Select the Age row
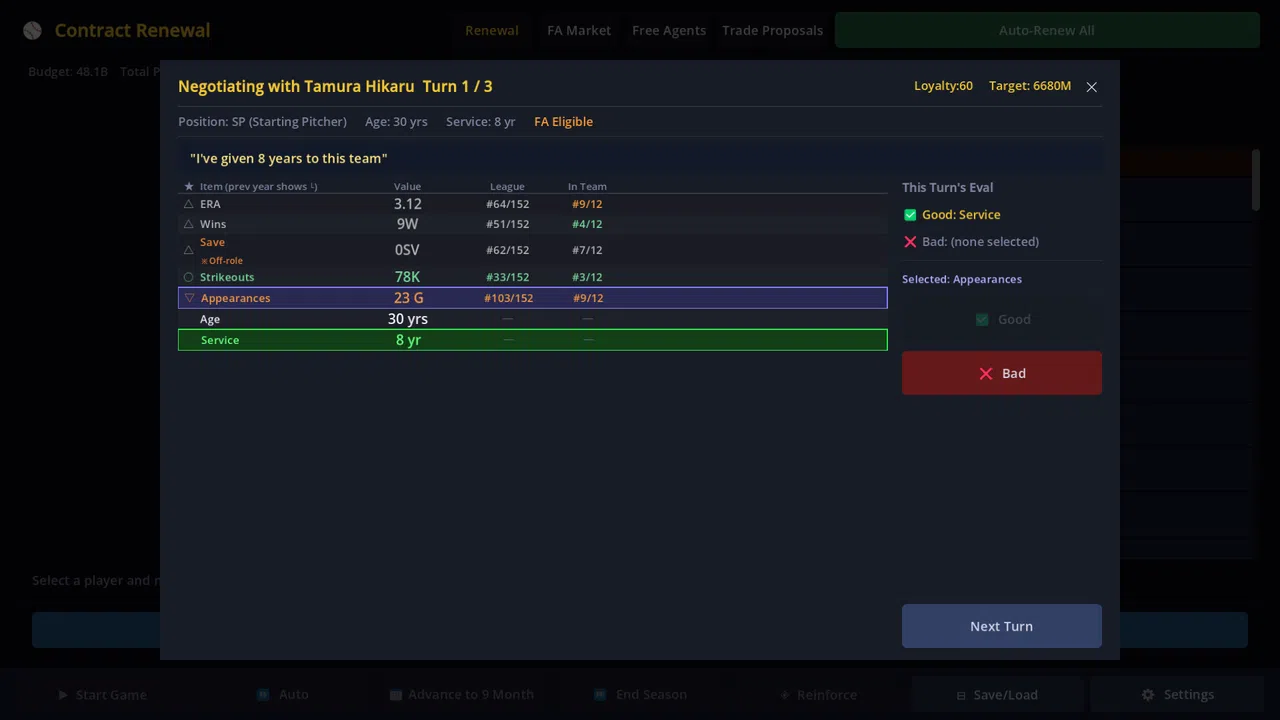 (533, 319)
